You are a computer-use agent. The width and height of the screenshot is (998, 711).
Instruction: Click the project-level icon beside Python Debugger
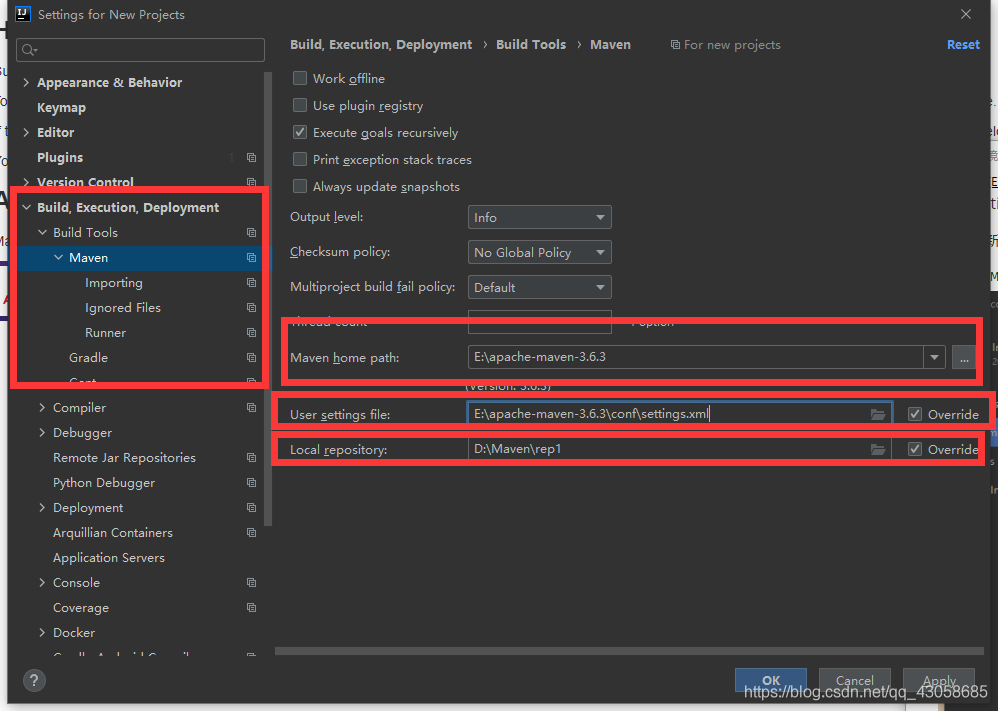pos(251,482)
